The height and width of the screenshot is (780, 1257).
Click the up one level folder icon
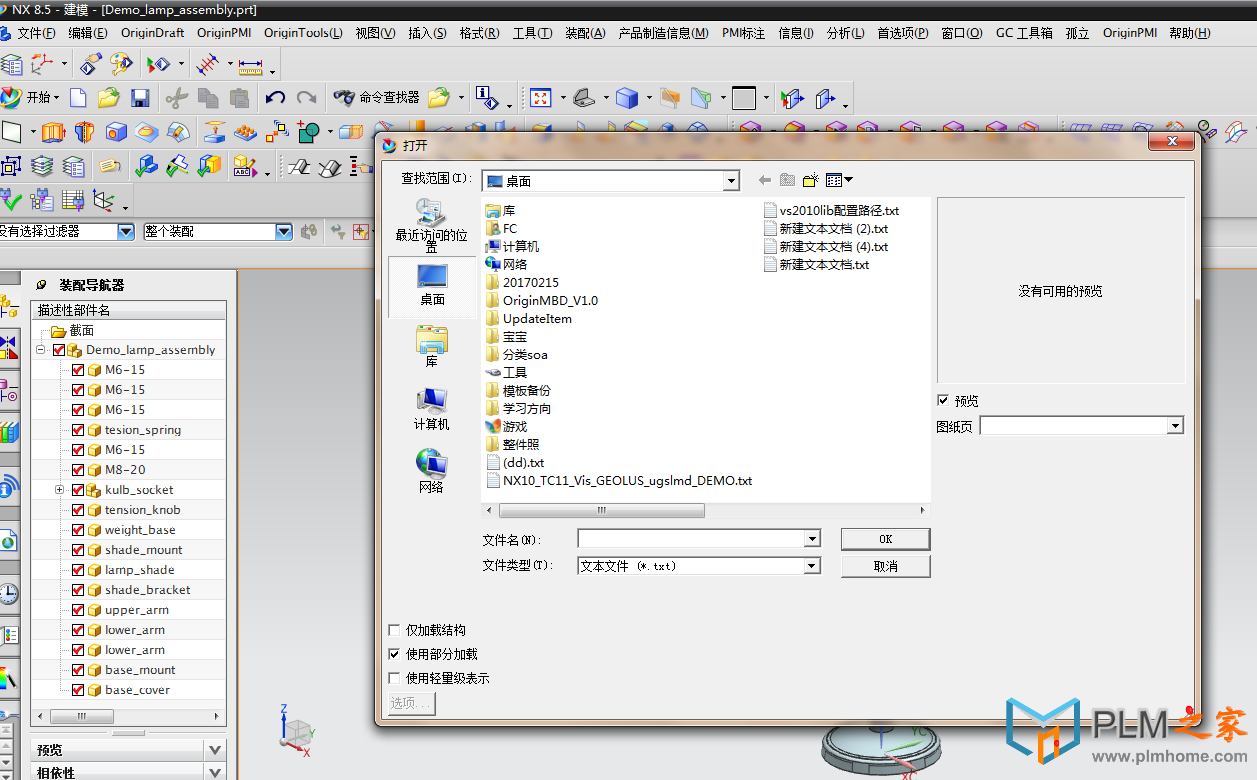(x=787, y=180)
